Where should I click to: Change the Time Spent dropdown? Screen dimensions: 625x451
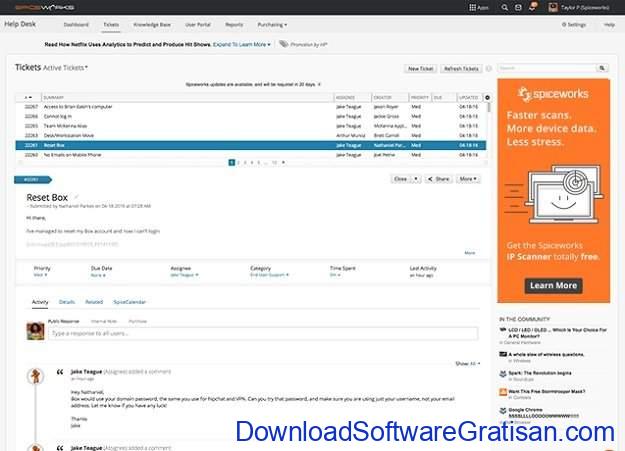click(x=335, y=275)
